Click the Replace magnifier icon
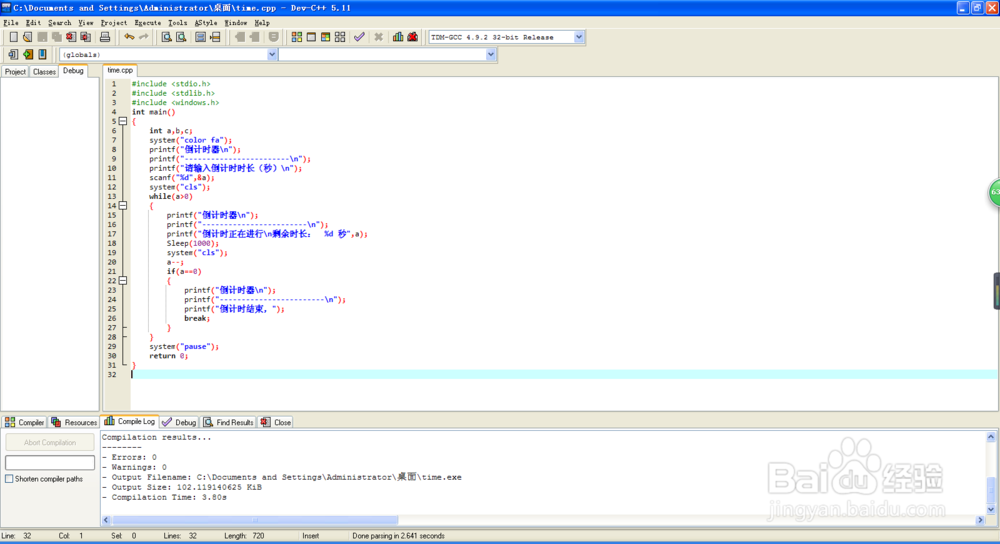Viewport: 1000px width, 544px height. [x=181, y=37]
